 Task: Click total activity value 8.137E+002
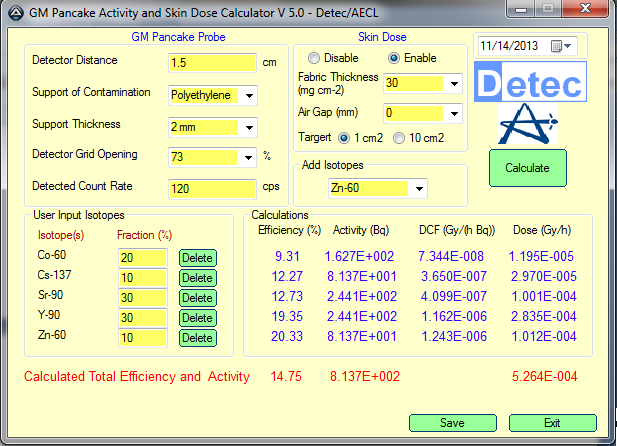tap(365, 377)
